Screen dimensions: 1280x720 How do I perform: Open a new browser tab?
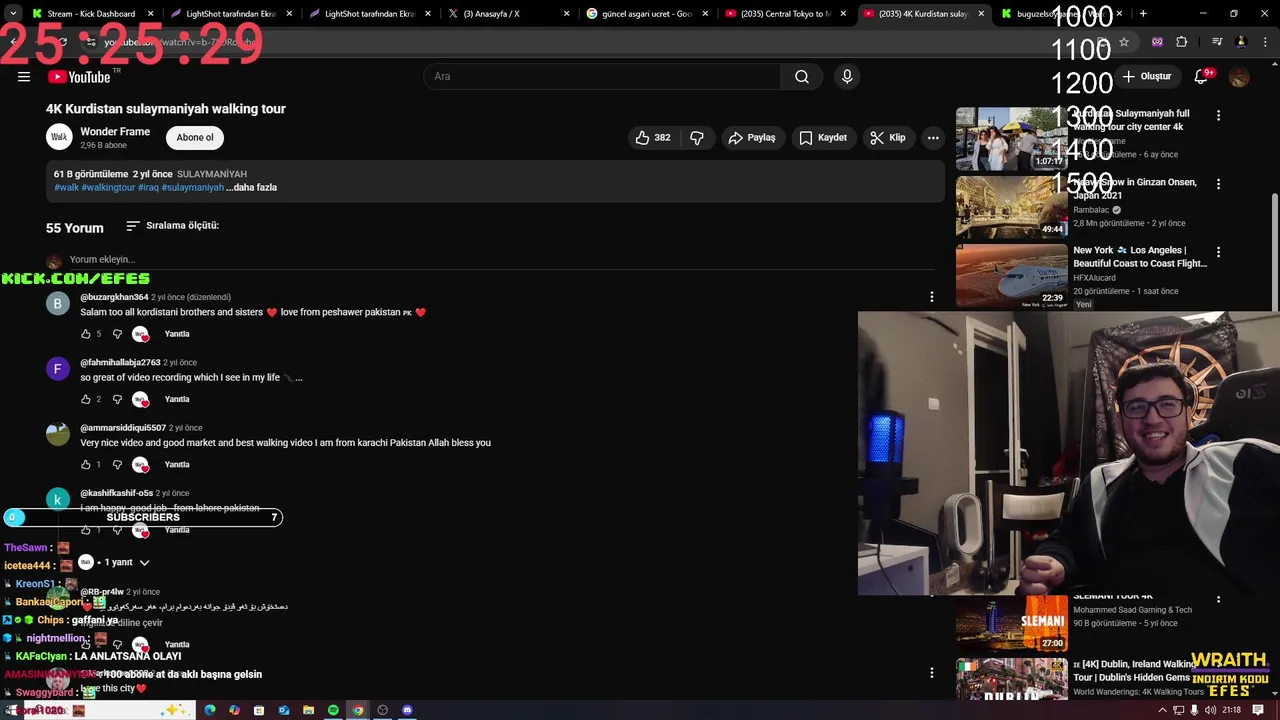coord(1143,14)
